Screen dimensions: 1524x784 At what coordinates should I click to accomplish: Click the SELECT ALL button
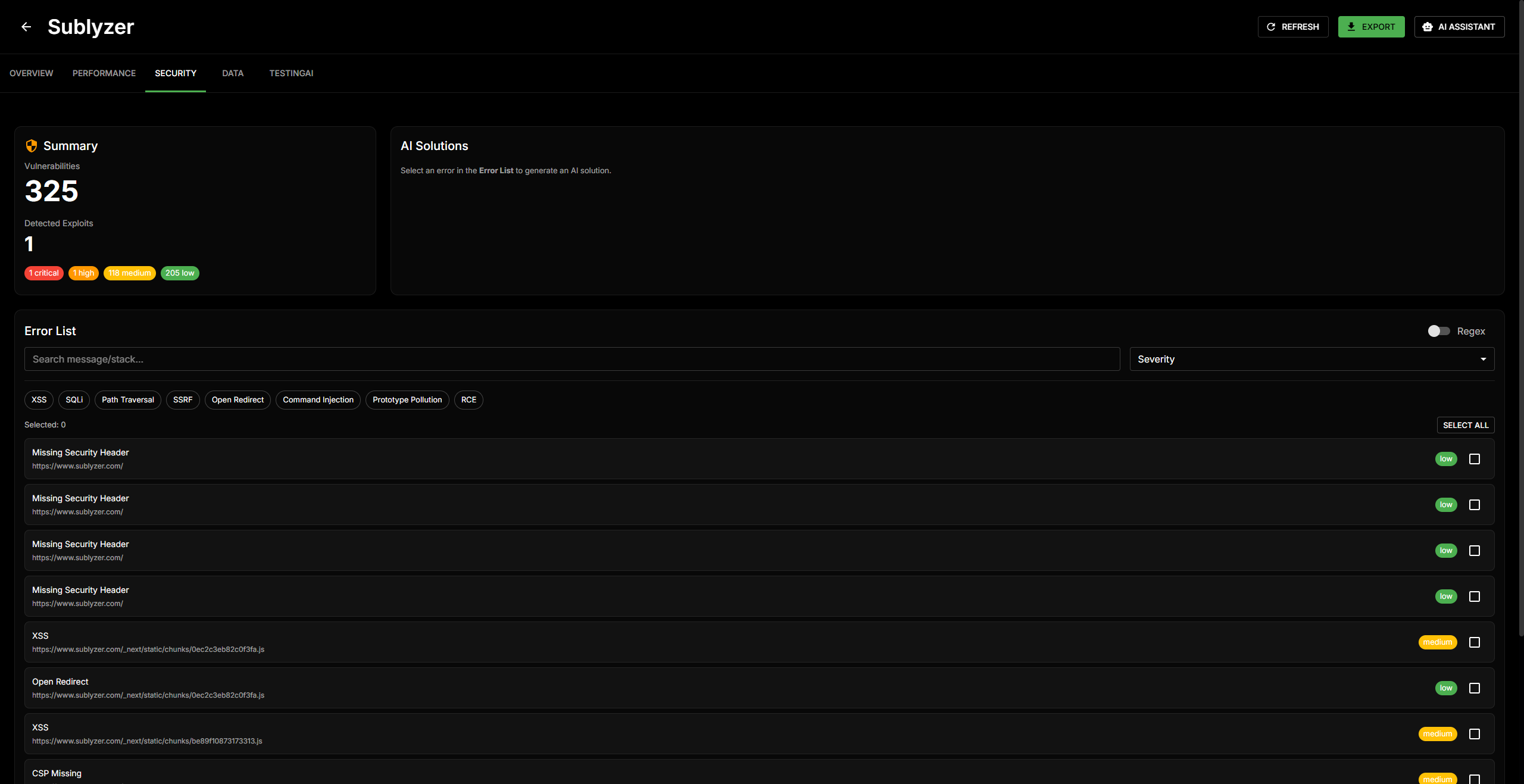(x=1466, y=425)
